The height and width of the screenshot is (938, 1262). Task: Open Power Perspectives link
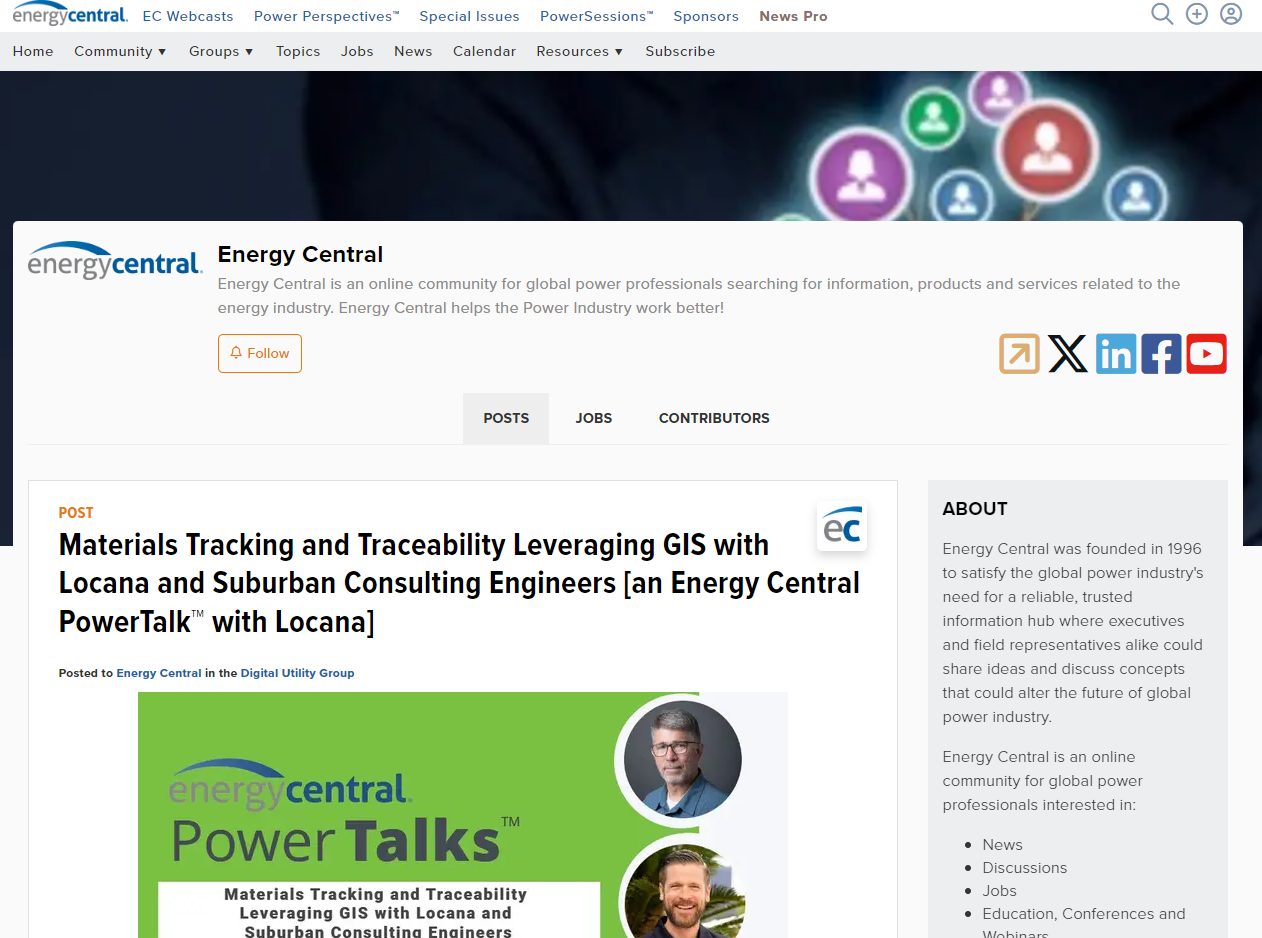[327, 16]
